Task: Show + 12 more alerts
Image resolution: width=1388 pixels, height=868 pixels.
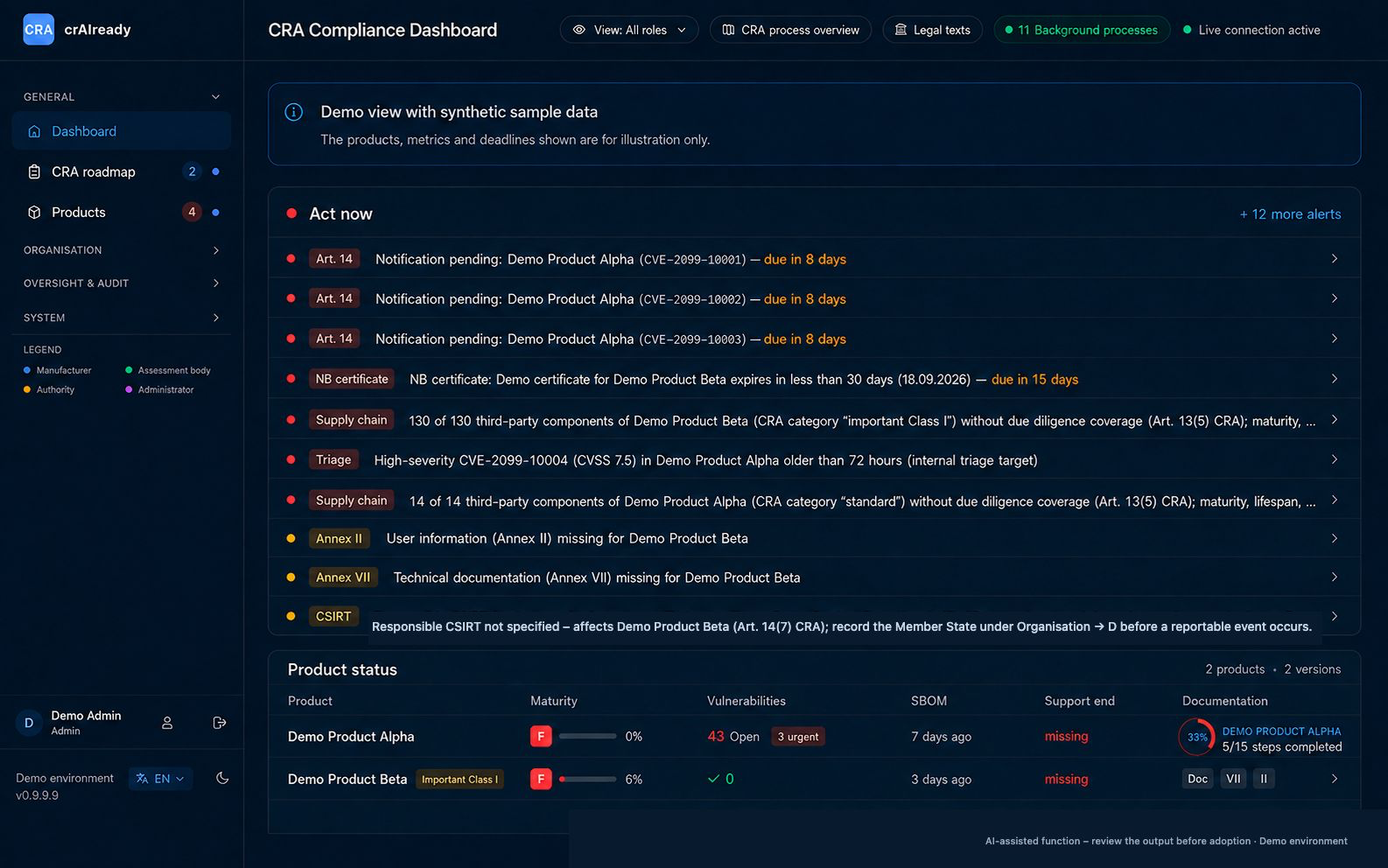Action: [x=1290, y=214]
